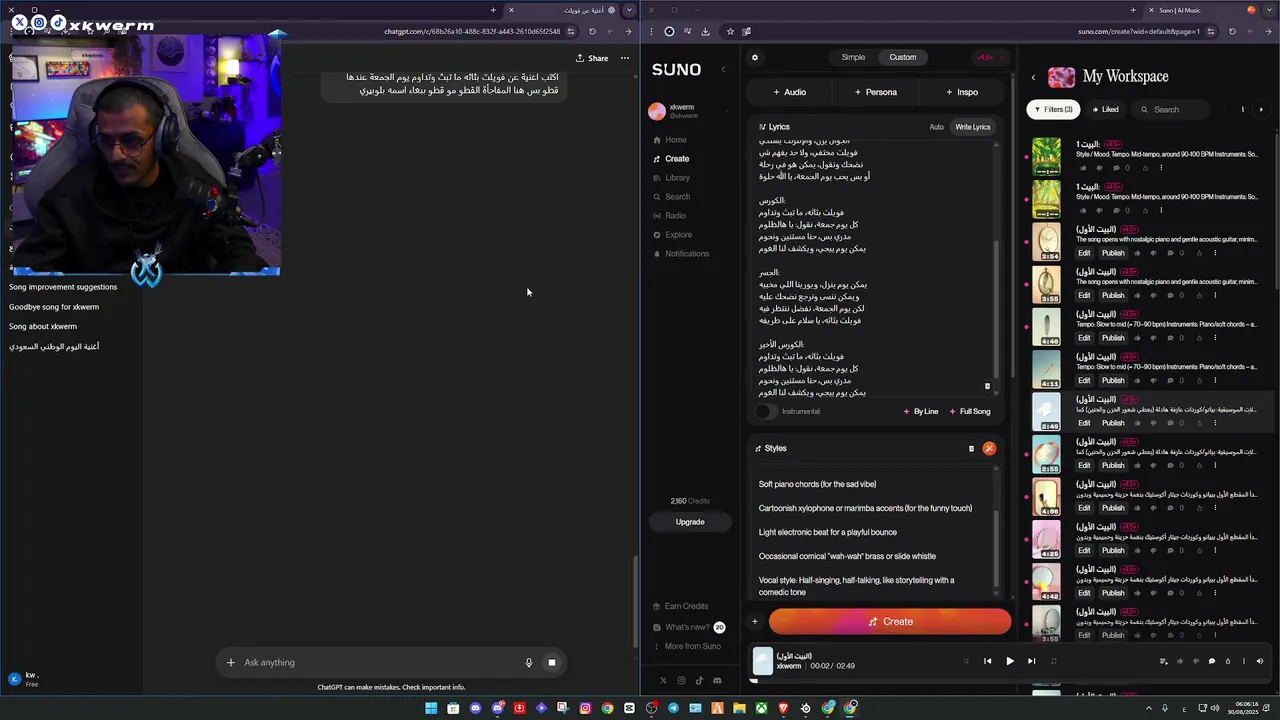The height and width of the screenshot is (720, 1280).
Task: Select the Custom creation mode tab
Action: point(902,57)
